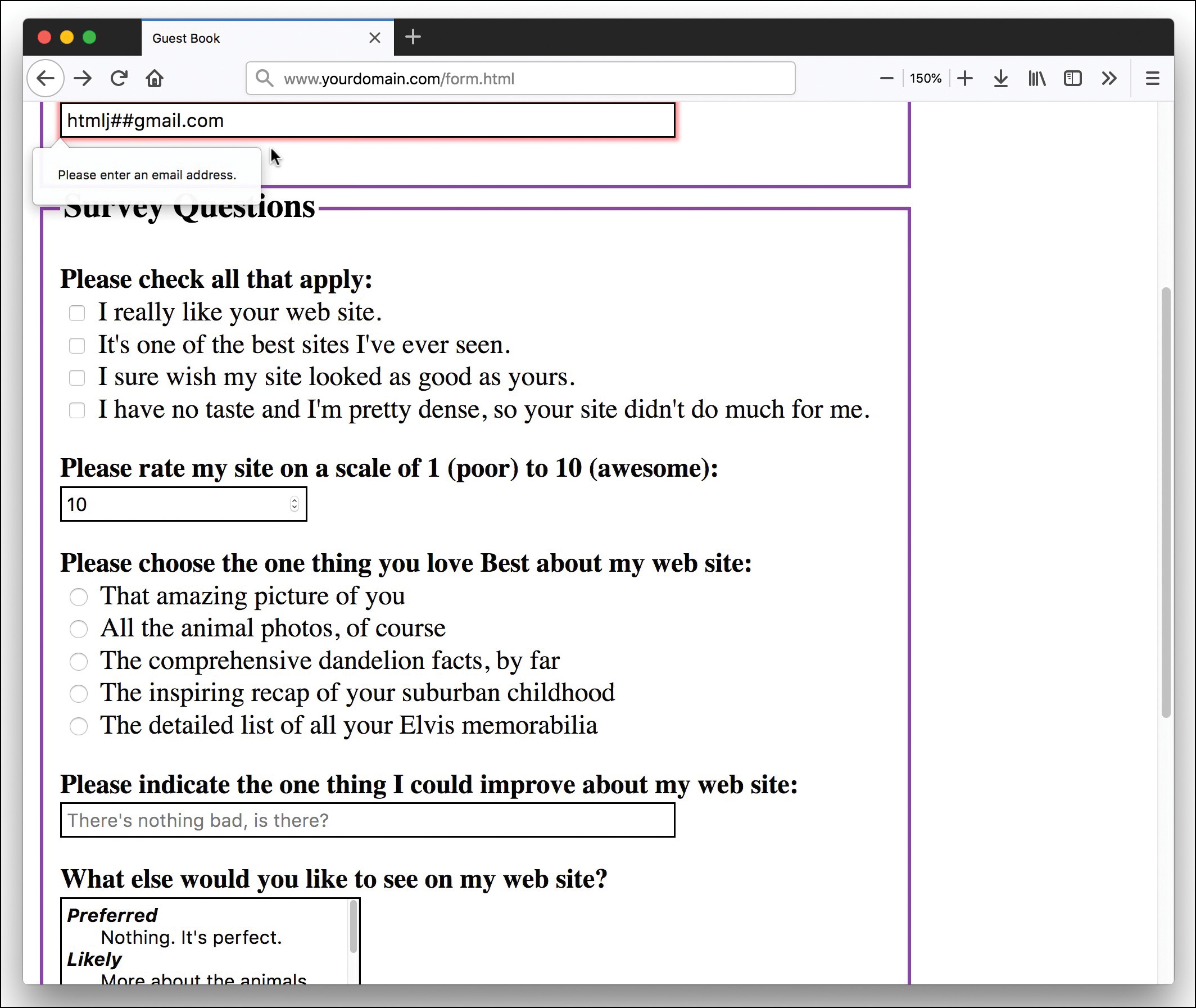Open a new browser tab
This screenshot has height=1008, width=1196.
coord(413,37)
